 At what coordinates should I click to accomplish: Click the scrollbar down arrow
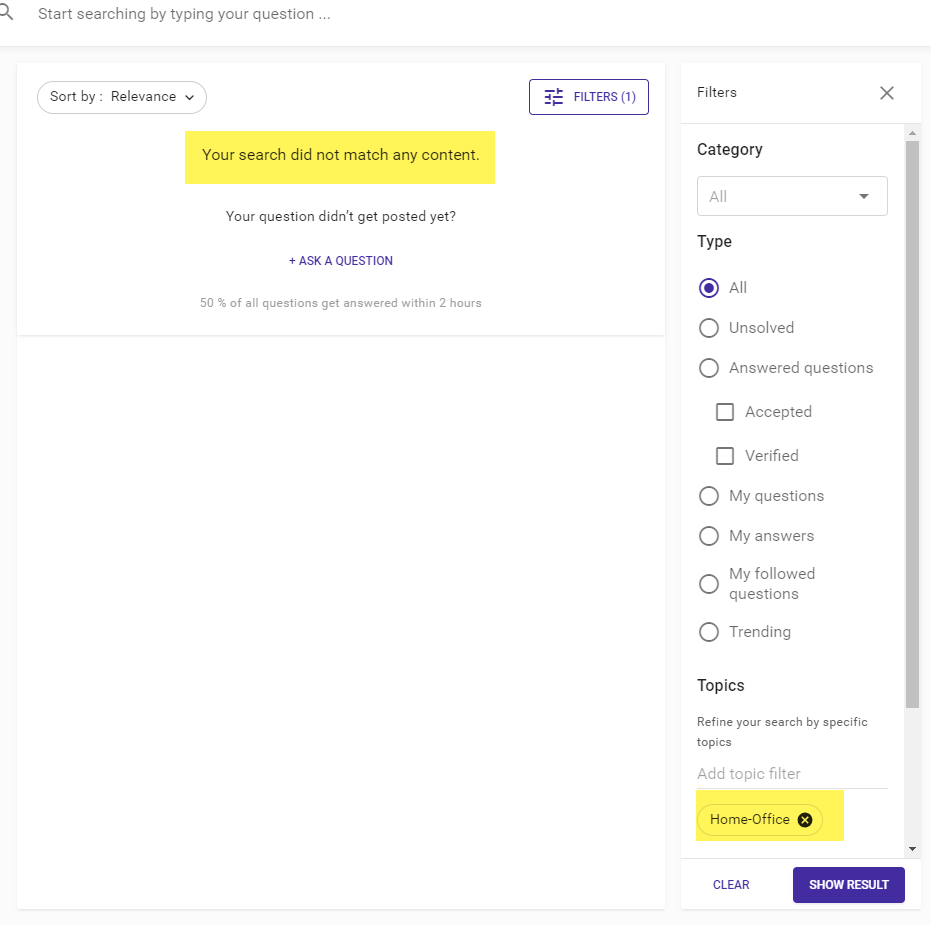(x=912, y=849)
